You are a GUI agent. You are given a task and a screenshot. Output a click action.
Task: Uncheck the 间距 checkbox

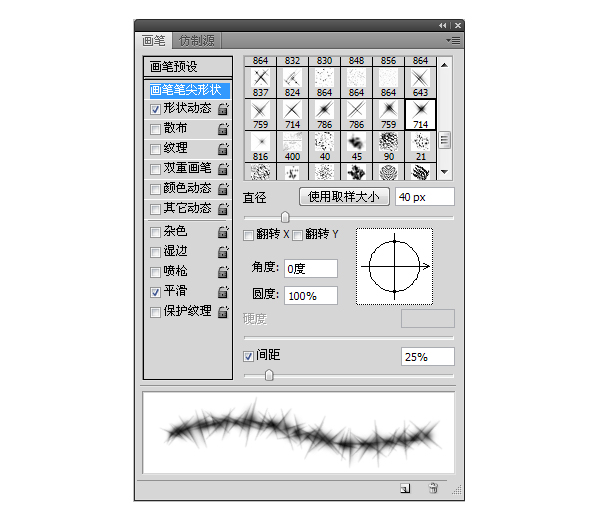(x=248, y=356)
